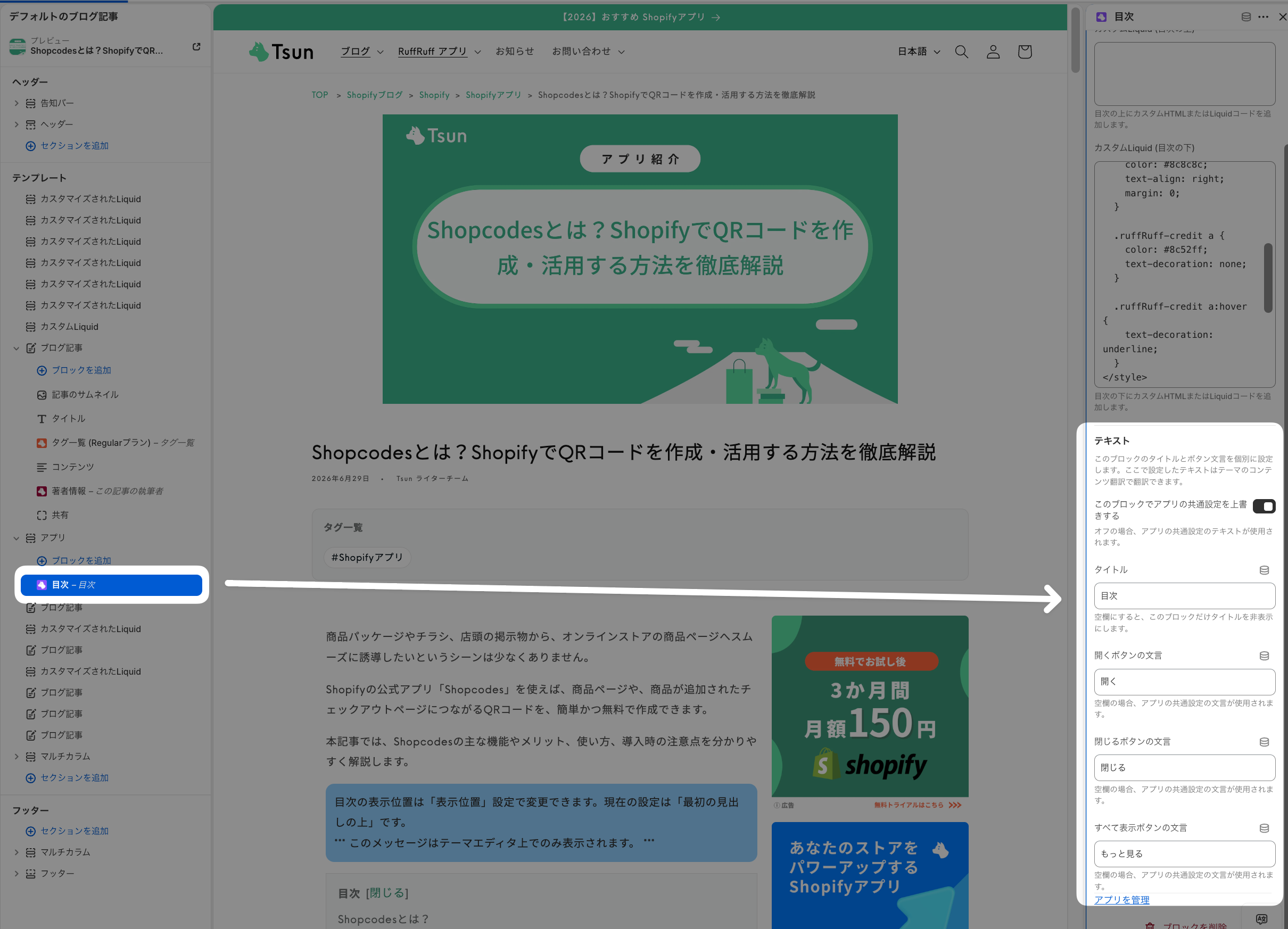Open the RuffRuff アプリ navigation menu
1288x929 pixels.
pyautogui.click(x=440, y=52)
